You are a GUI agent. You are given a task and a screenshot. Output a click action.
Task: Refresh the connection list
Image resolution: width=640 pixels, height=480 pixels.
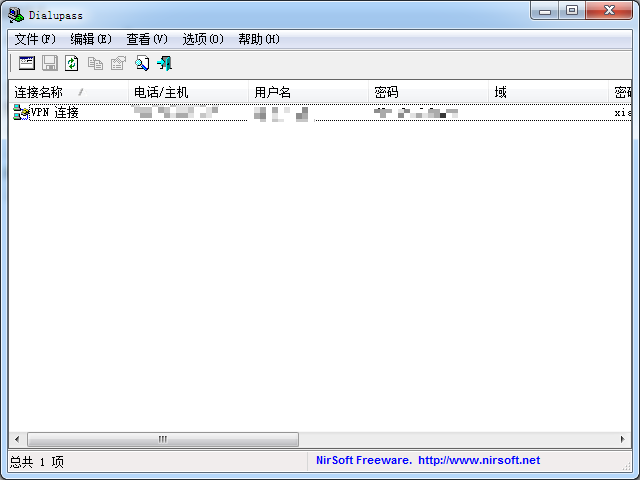[x=72, y=63]
